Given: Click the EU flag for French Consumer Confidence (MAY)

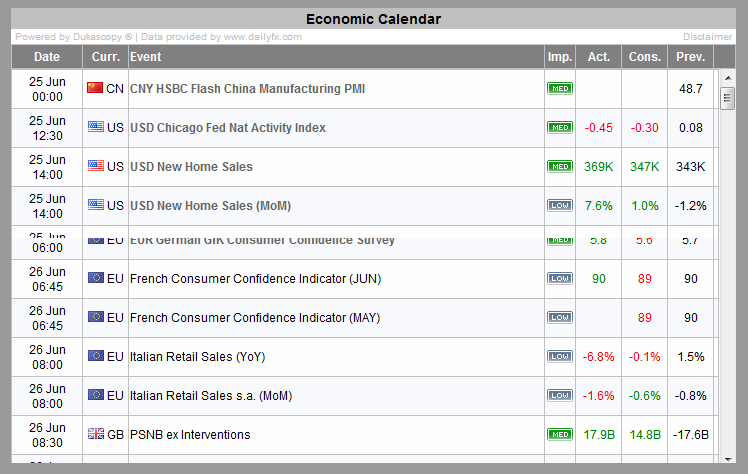Looking at the screenshot, I should coord(95,317).
